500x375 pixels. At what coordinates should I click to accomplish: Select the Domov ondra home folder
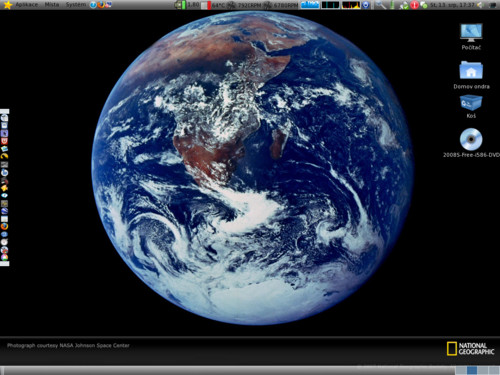[471, 75]
